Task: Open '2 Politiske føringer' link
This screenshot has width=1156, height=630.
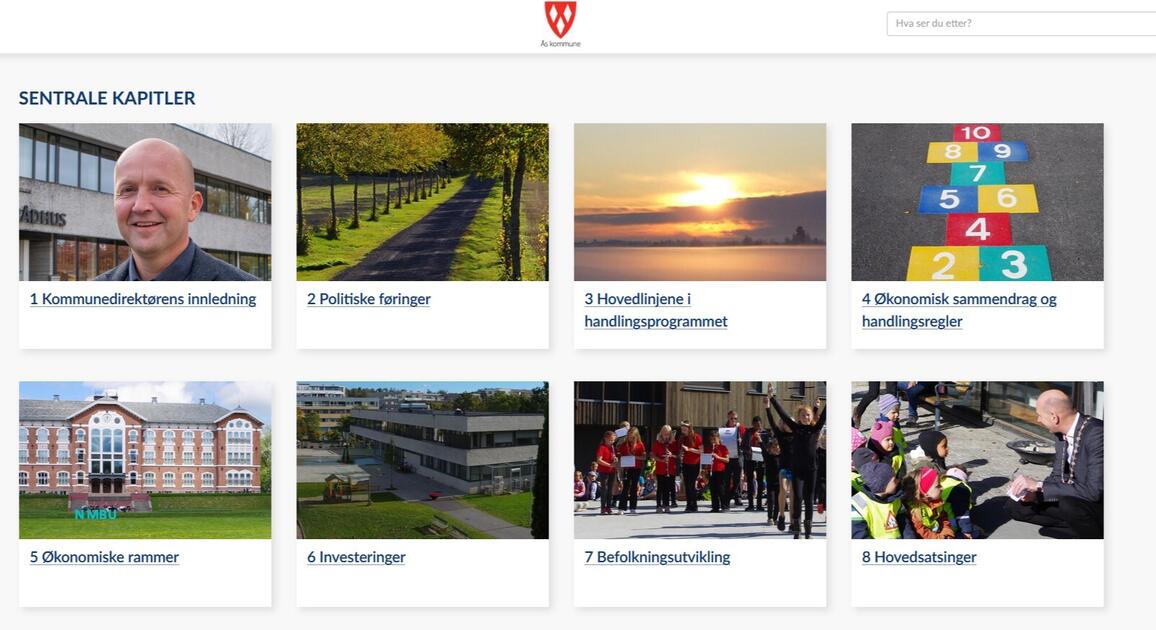Action: (x=369, y=299)
